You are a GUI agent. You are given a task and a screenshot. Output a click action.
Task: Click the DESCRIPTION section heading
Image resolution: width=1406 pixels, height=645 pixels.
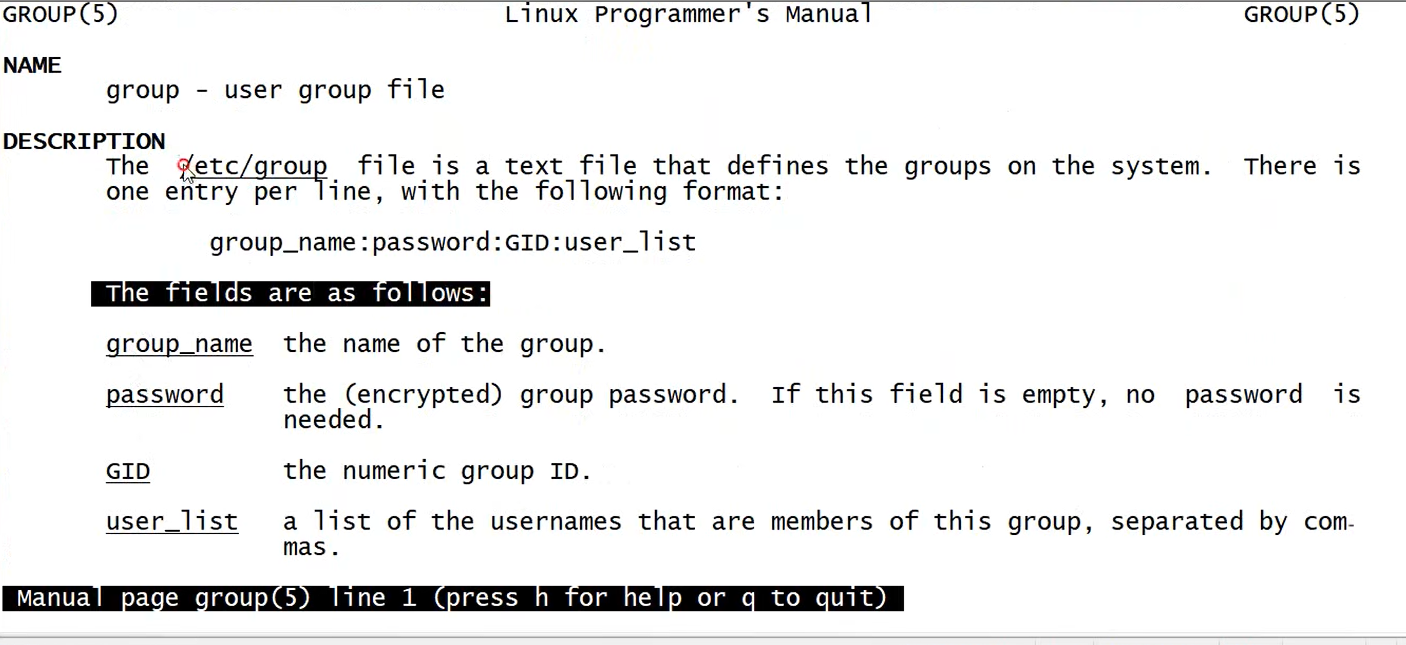click(84, 141)
